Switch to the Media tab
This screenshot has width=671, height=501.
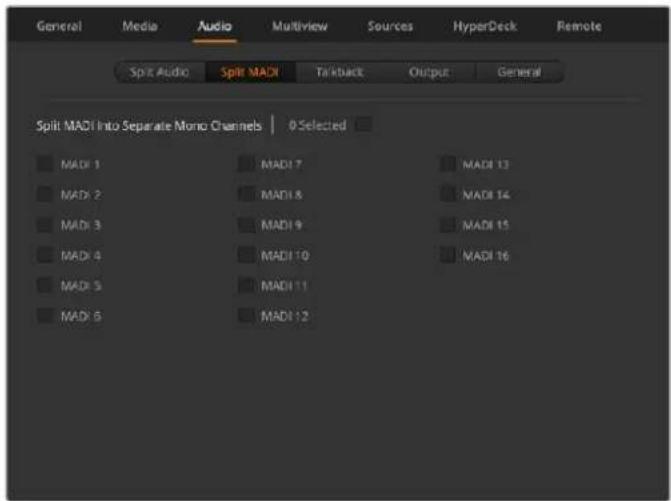[x=140, y=27]
